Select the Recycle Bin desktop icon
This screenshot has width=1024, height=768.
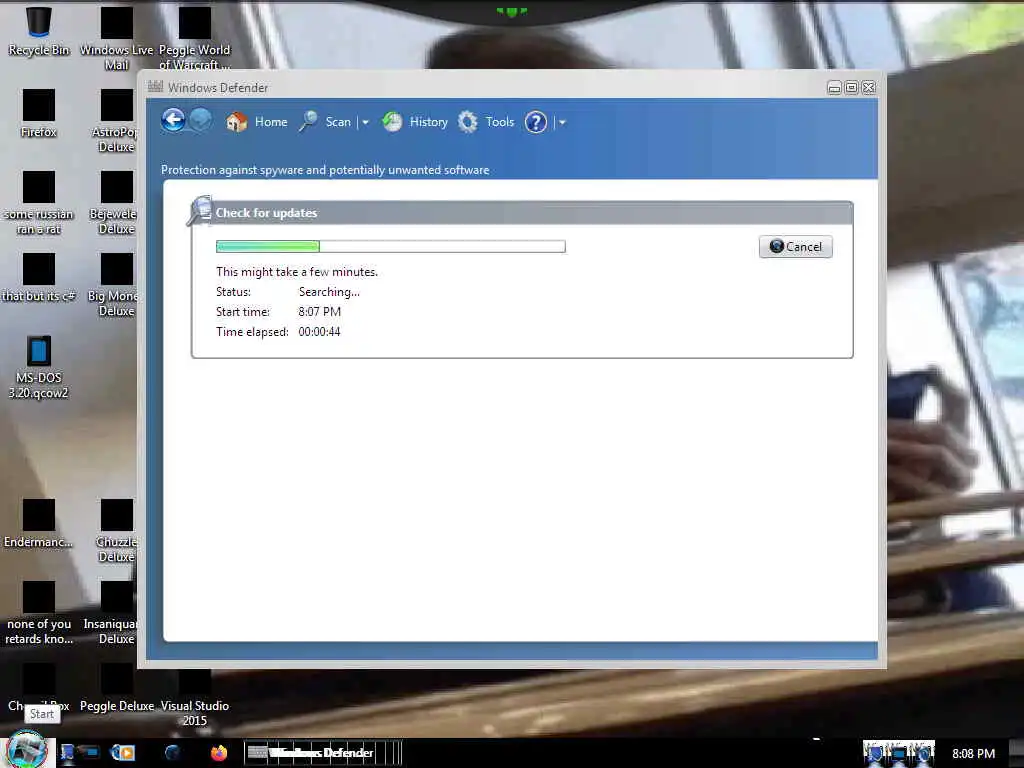coord(39,31)
